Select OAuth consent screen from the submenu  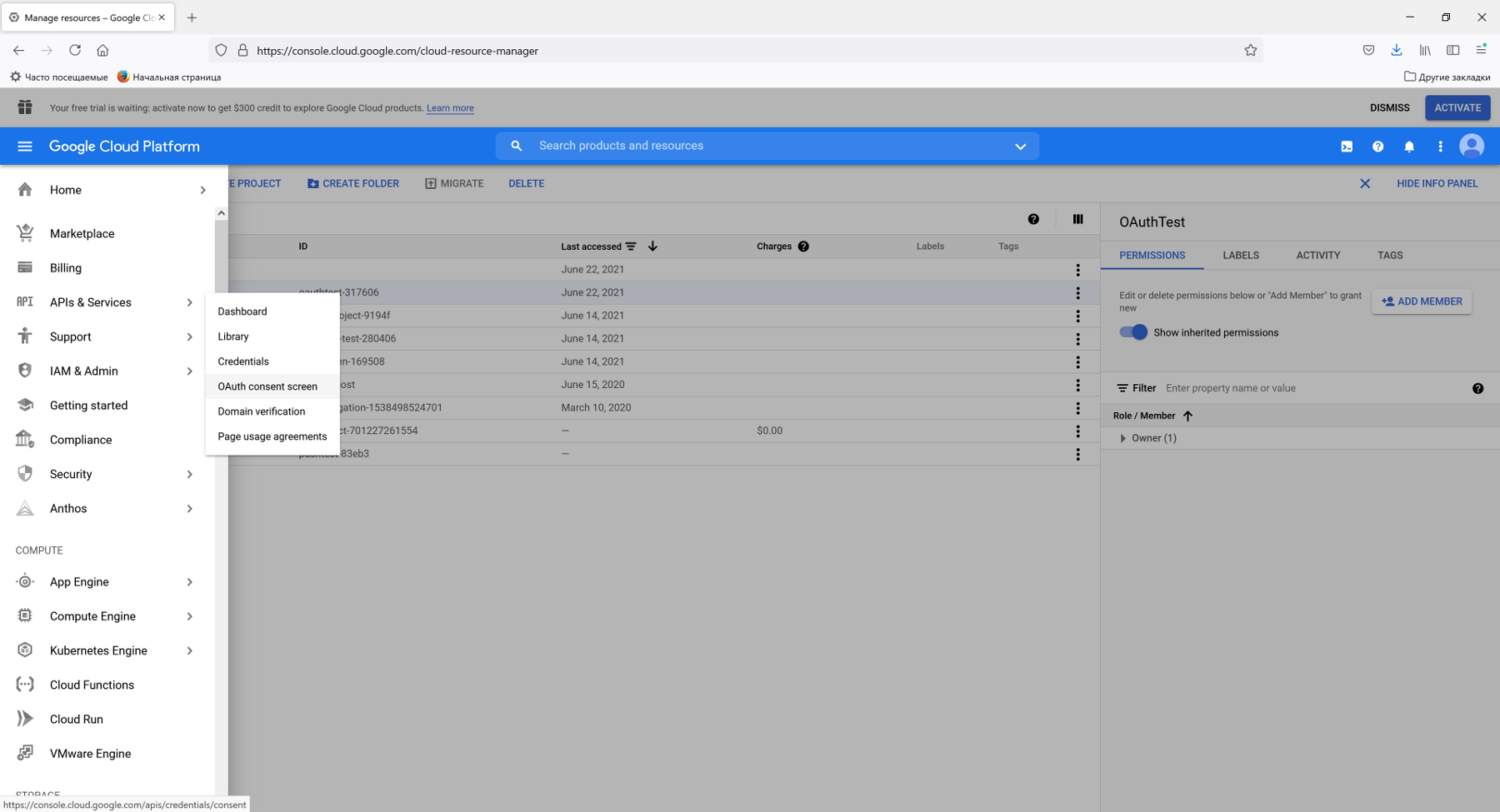[x=267, y=386]
